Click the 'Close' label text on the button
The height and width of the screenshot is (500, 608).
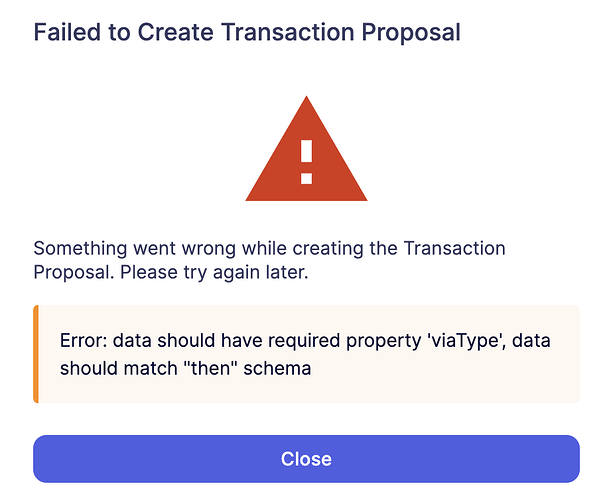point(306,459)
